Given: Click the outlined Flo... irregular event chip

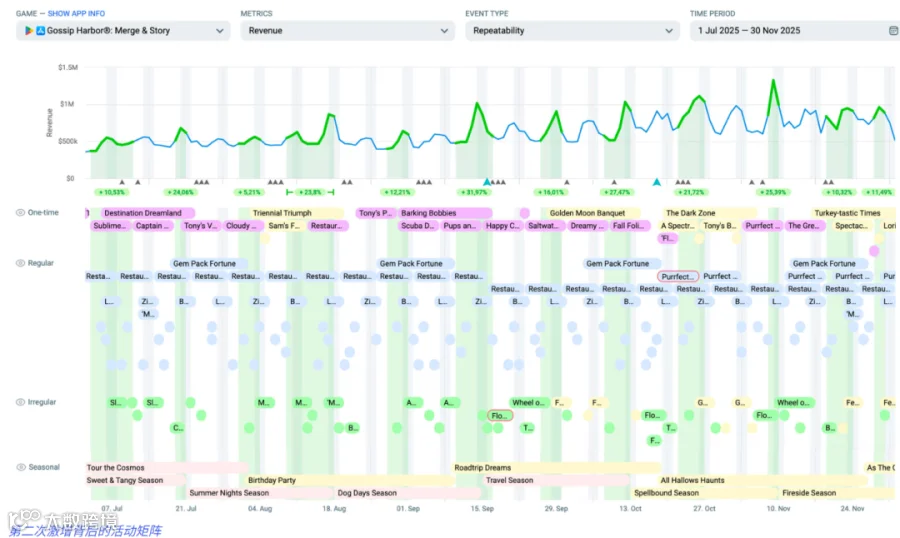Looking at the screenshot, I should click(x=499, y=415).
